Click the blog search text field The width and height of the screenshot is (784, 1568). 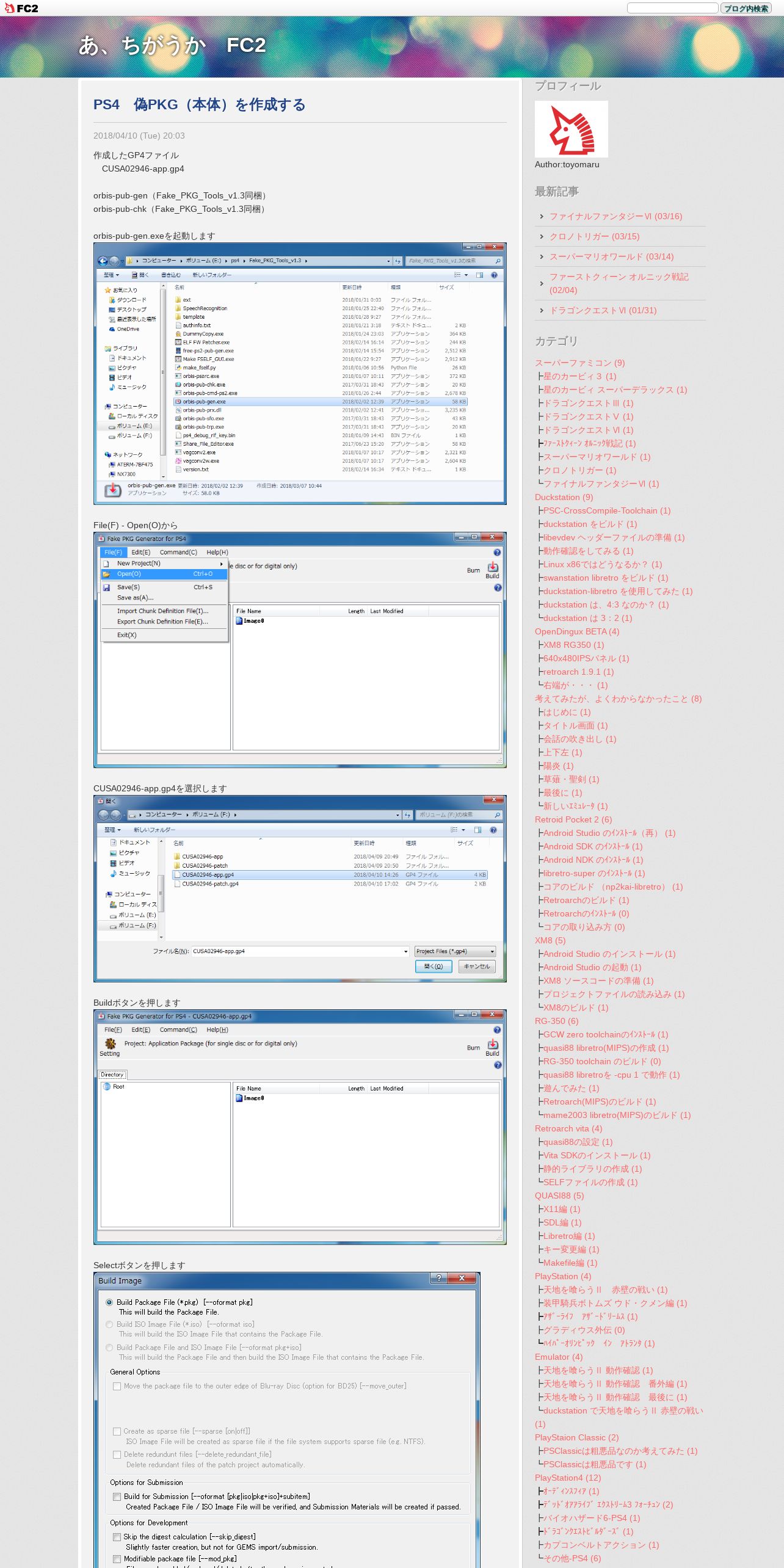[672, 8]
